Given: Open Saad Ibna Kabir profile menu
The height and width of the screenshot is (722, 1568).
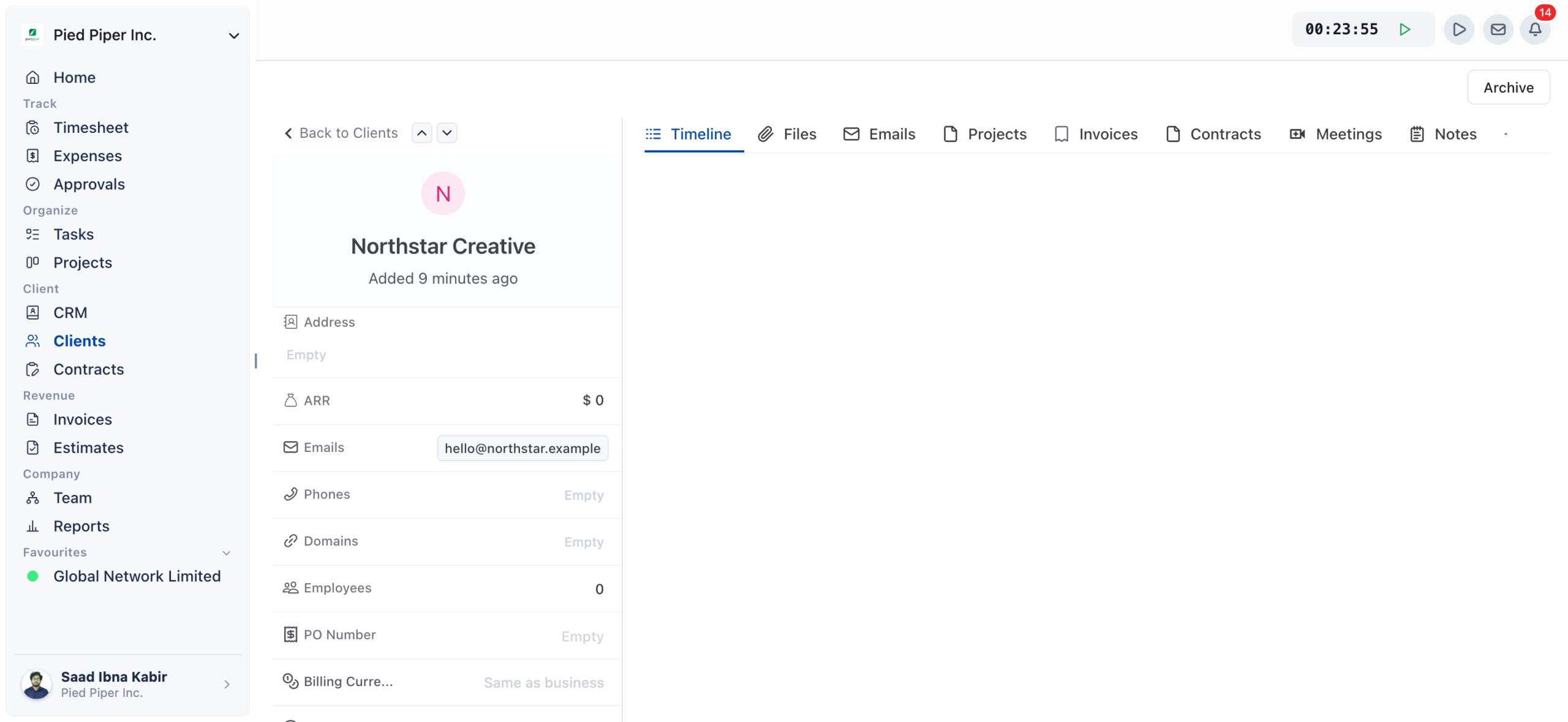Looking at the screenshot, I should (x=127, y=684).
